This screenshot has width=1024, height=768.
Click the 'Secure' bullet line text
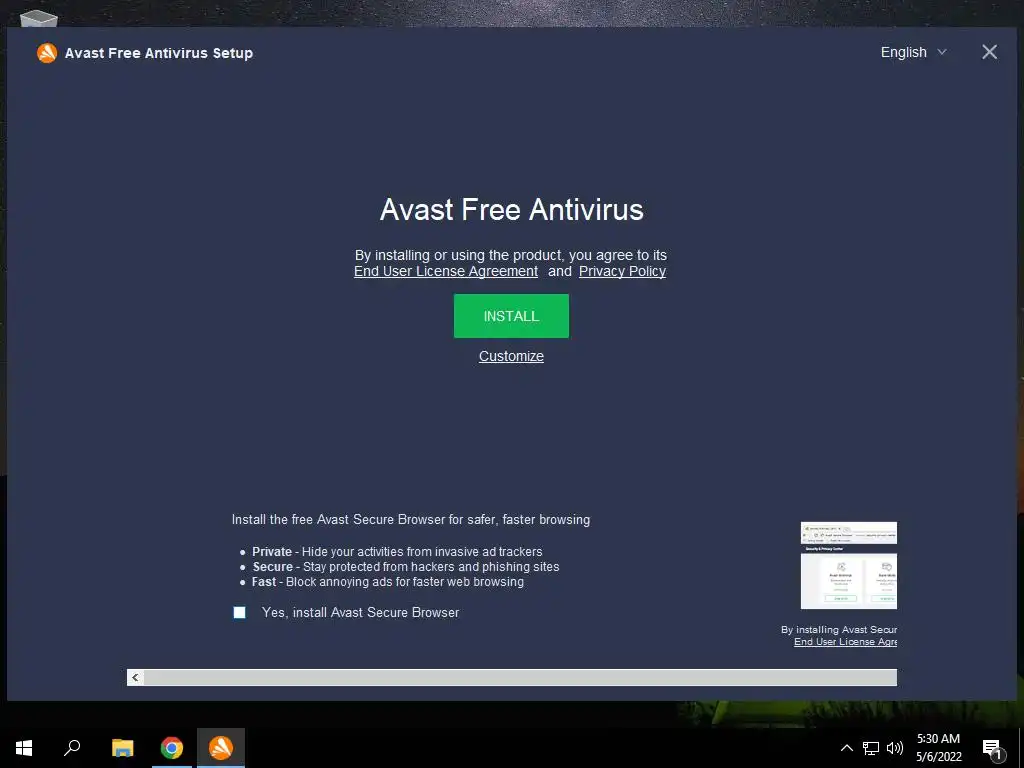click(406, 567)
